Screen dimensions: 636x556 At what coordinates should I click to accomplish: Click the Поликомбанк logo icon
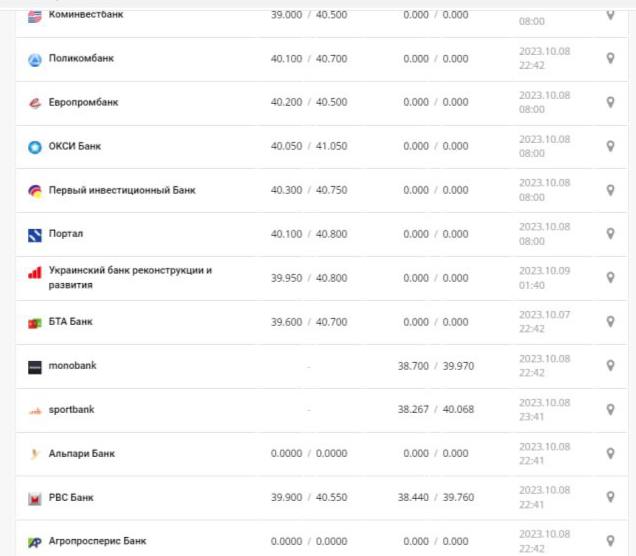35,59
